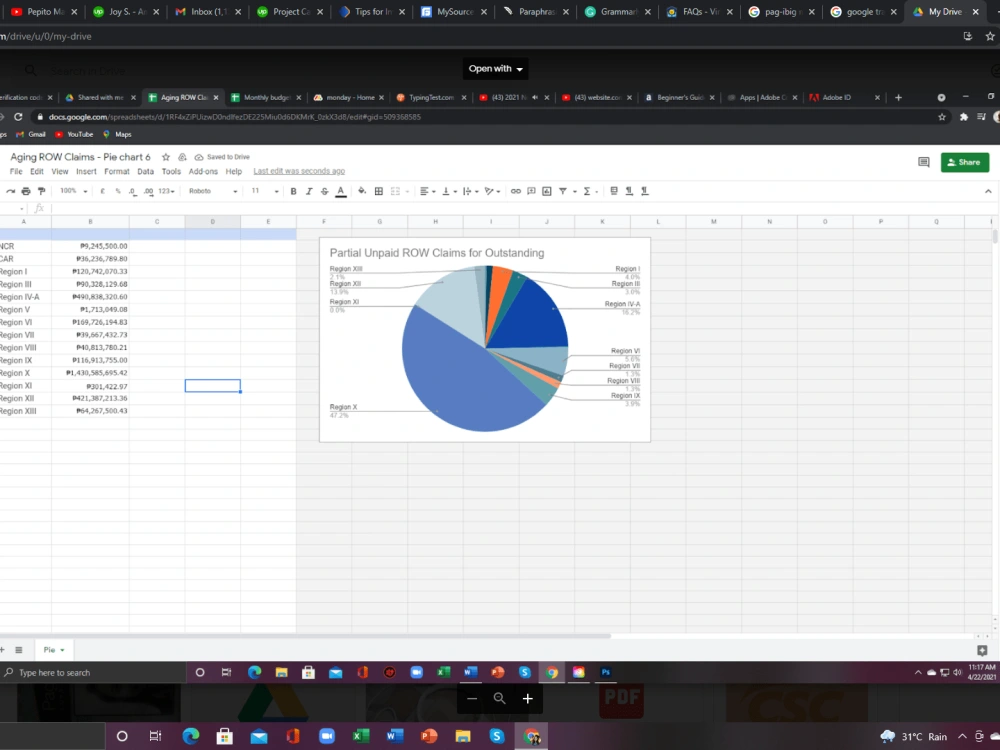Toggle strikethrough formatting

point(325,191)
